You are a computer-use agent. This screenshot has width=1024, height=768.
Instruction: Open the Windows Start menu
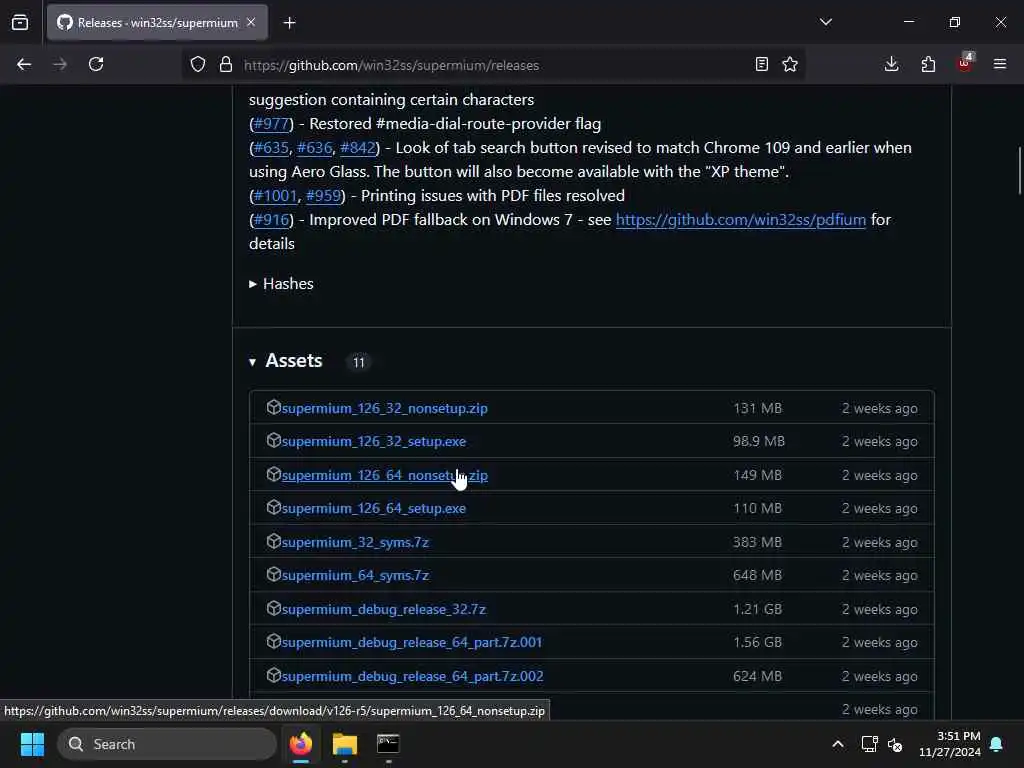pos(33,744)
